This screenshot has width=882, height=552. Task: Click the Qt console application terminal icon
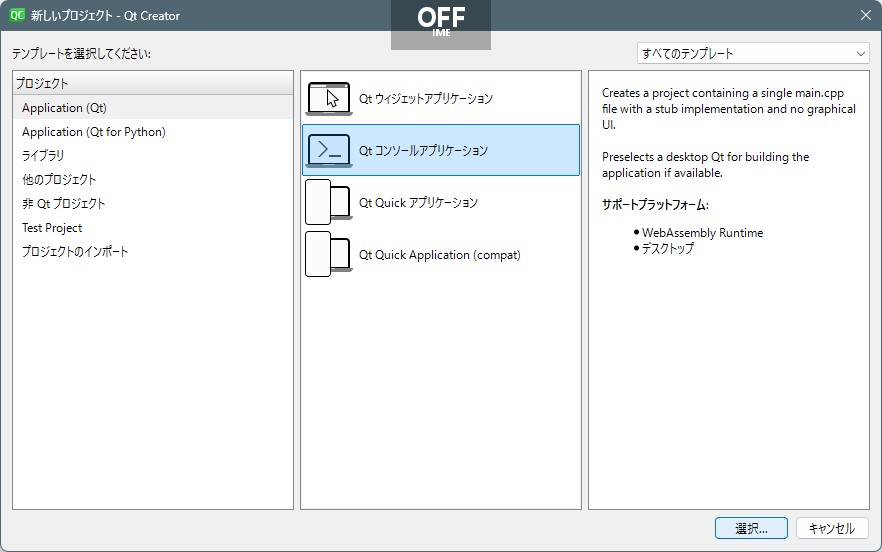(x=329, y=150)
